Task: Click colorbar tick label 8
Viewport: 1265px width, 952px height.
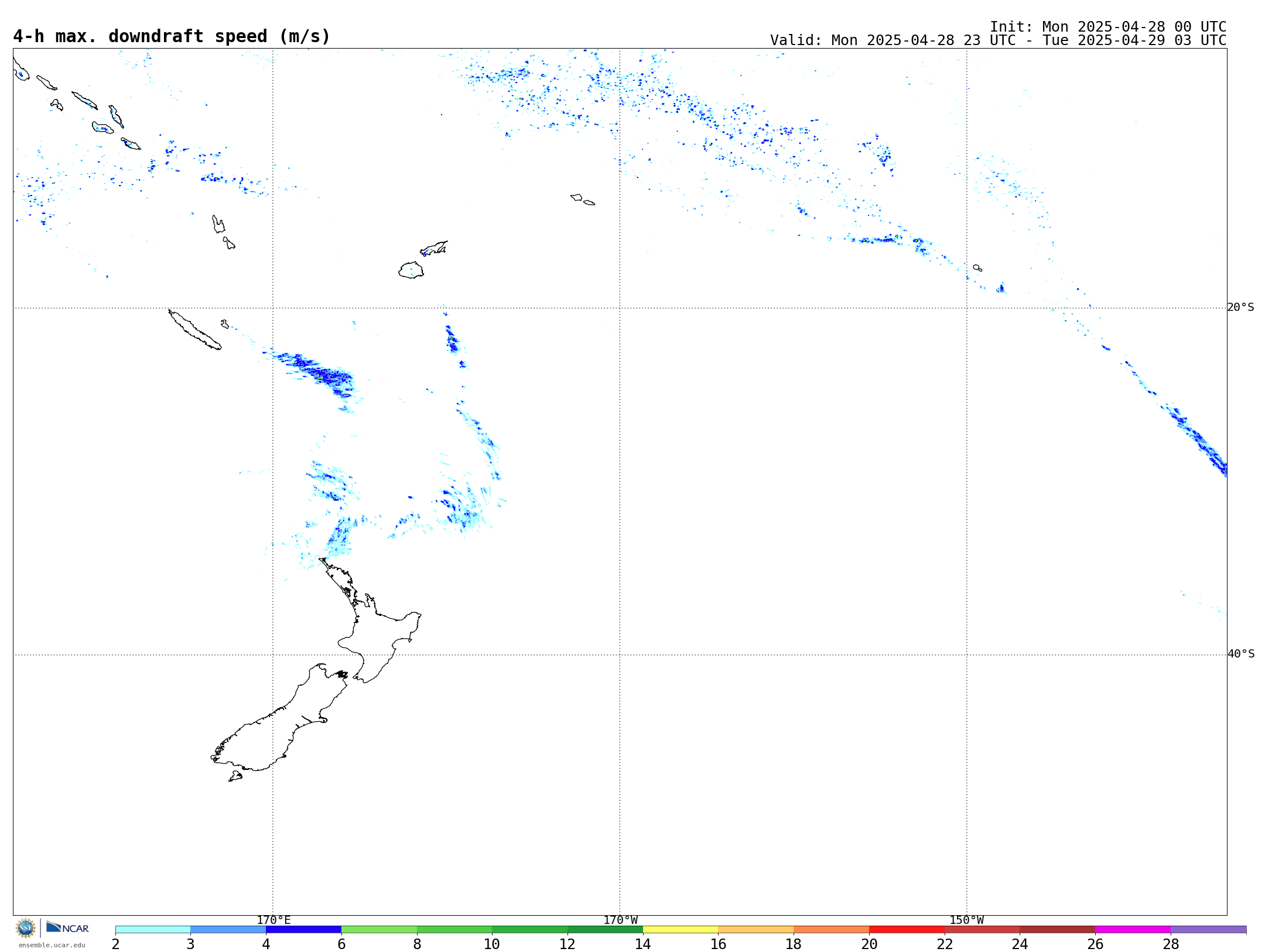Action: tap(417, 944)
